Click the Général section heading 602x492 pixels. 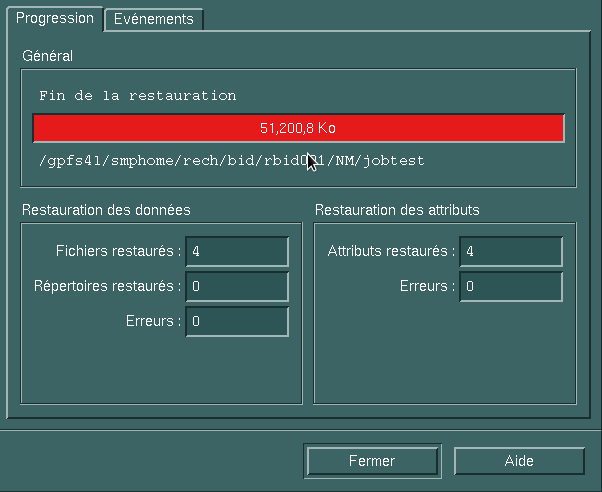pyautogui.click(x=48, y=56)
